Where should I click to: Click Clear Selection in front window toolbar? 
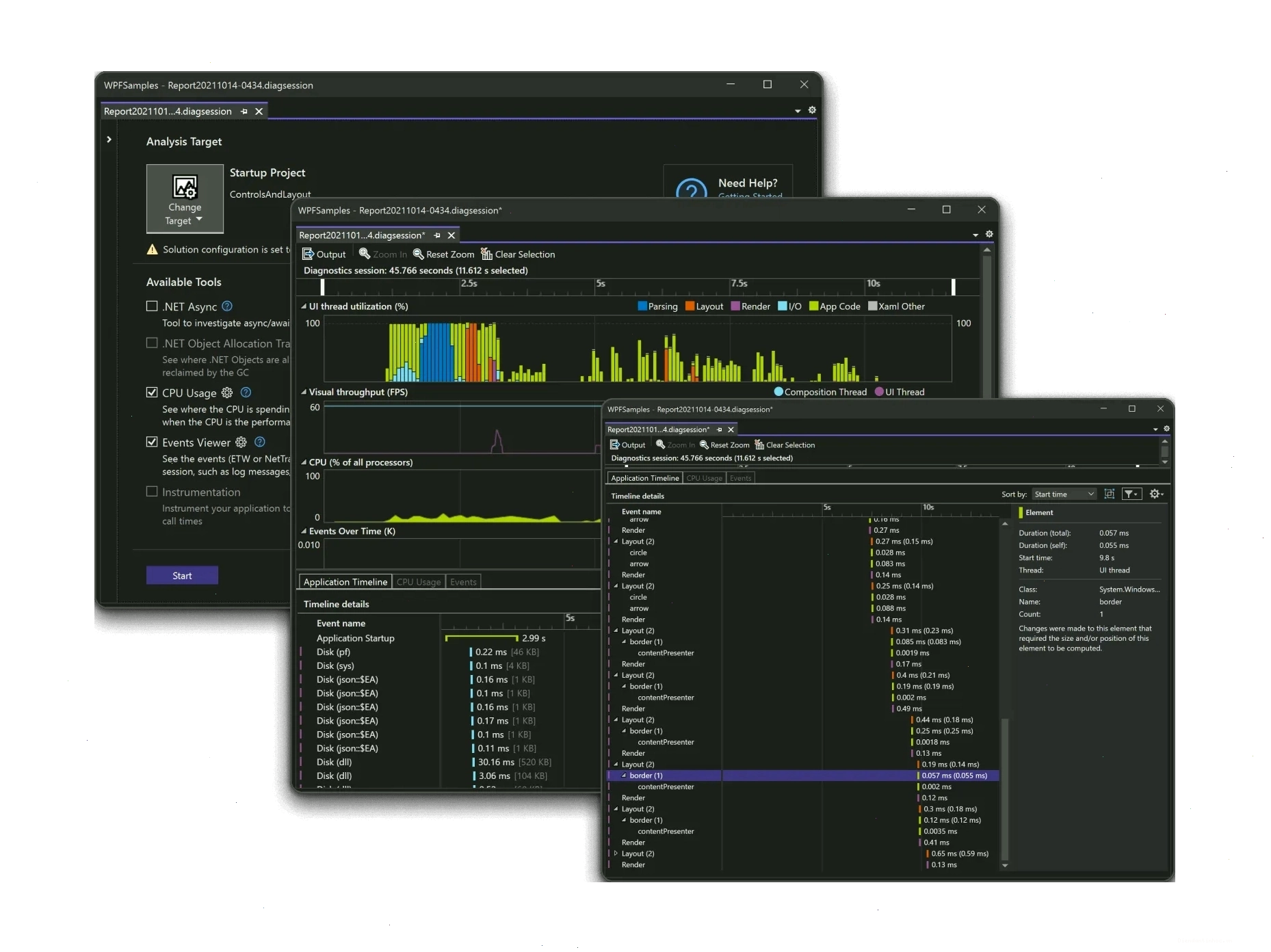coord(785,445)
